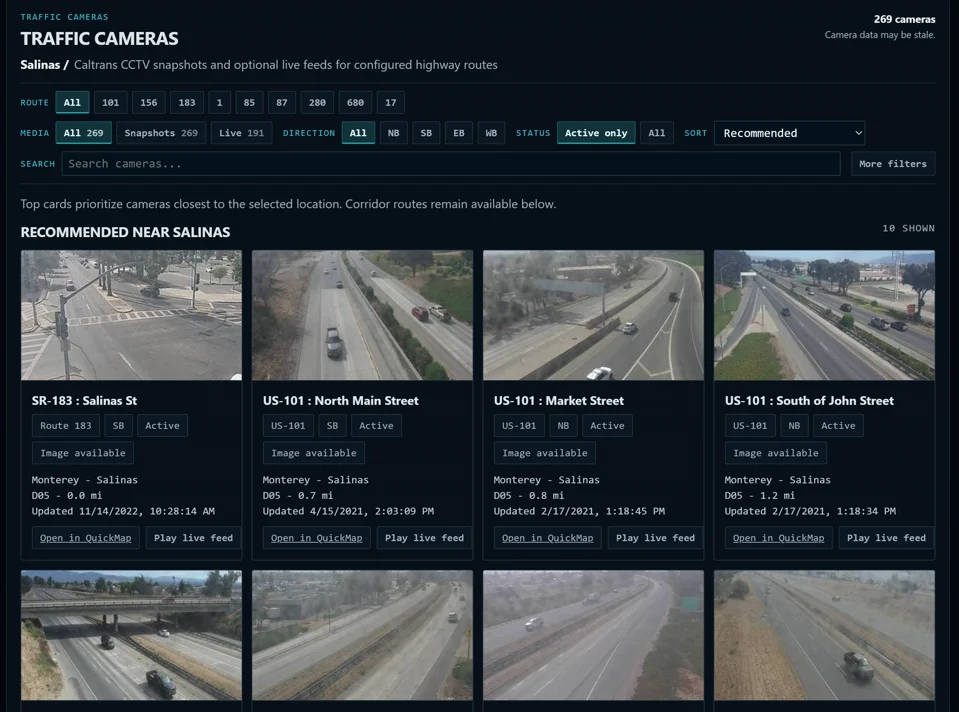The height and width of the screenshot is (712, 959).
Task: Click the Search cameras input field
Action: pos(451,164)
